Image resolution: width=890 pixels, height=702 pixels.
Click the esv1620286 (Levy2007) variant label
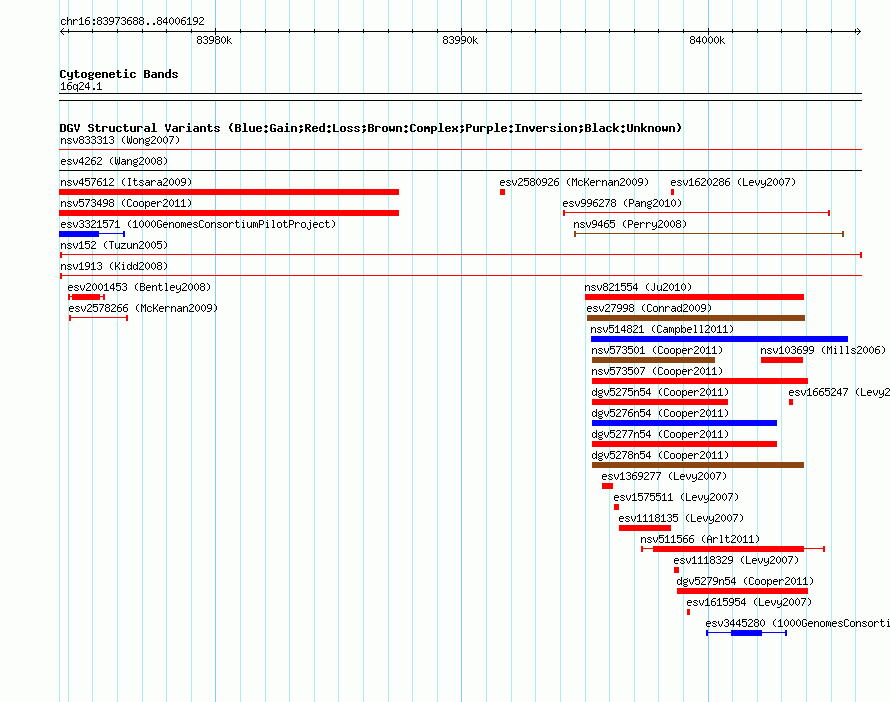pos(733,182)
